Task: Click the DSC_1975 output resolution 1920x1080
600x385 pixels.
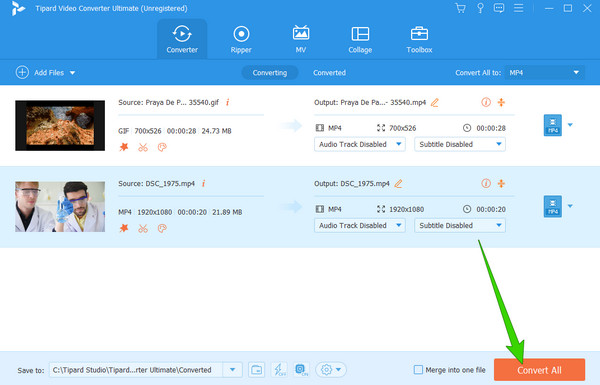Action: pos(406,209)
